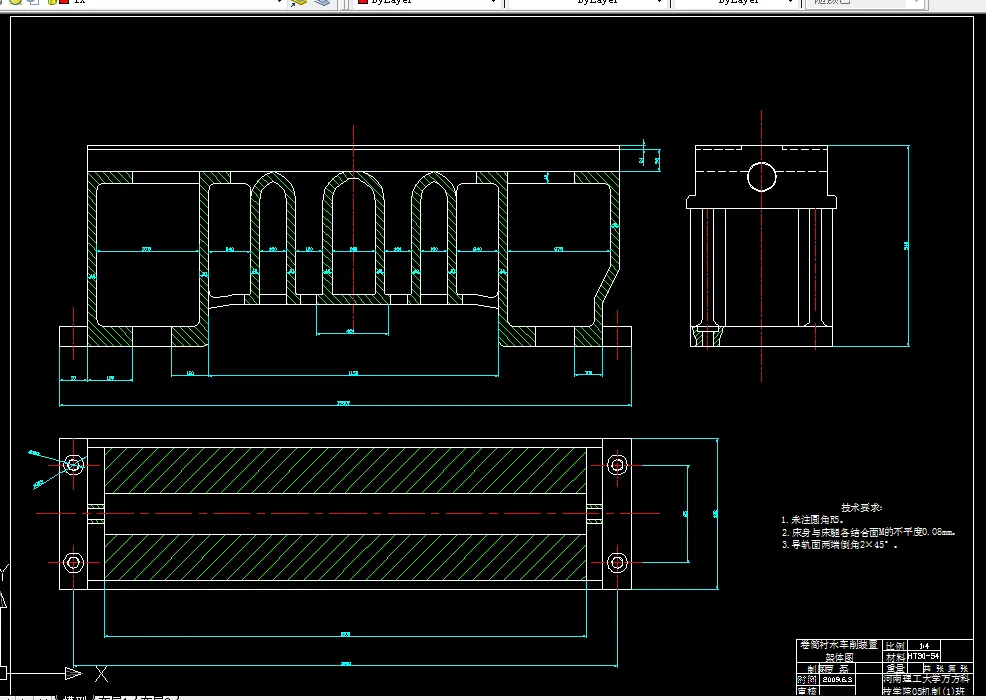Click the text 河南理工大学万方科 in the title block
The height and width of the screenshot is (700, 986).
tap(926, 680)
